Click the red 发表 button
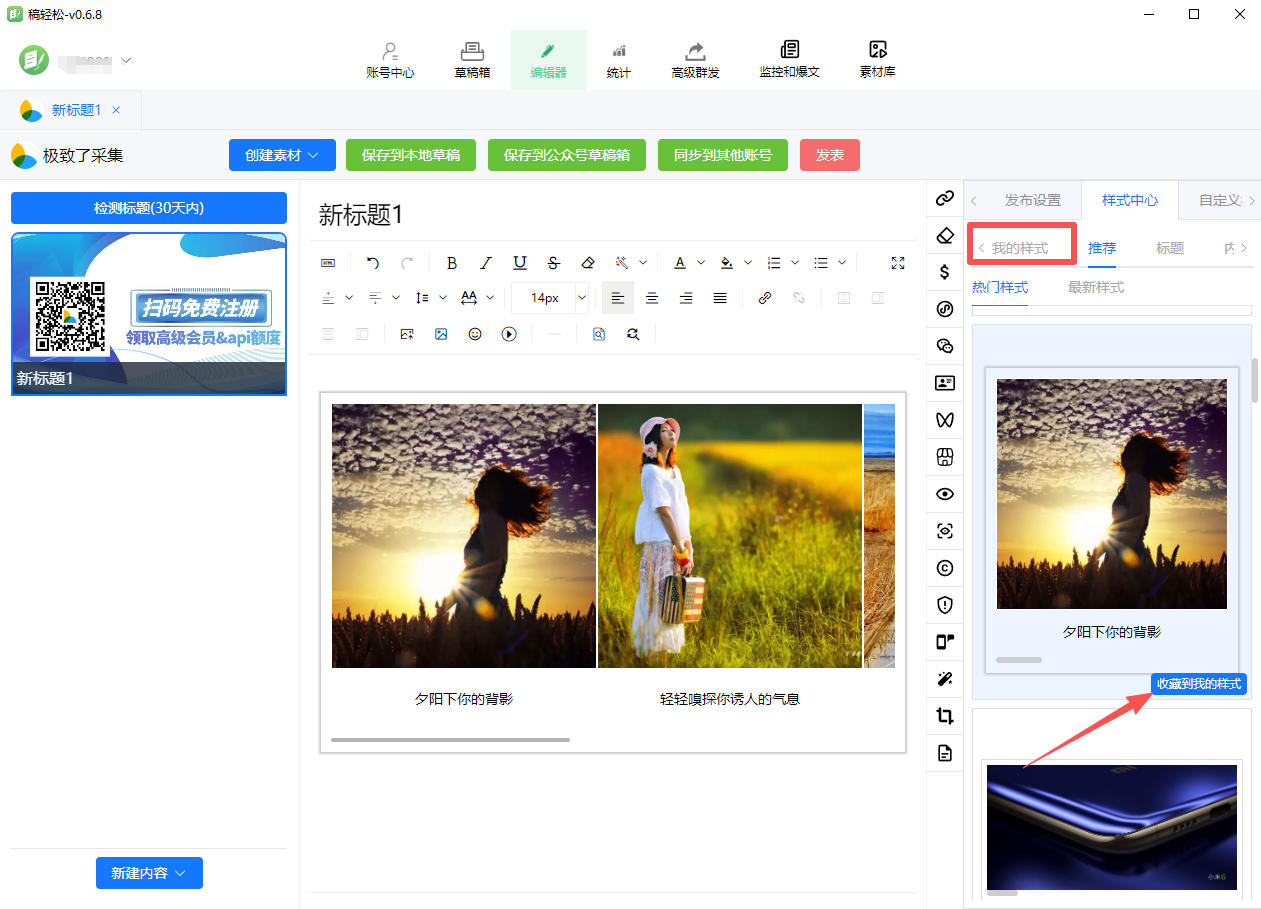 [x=830, y=155]
